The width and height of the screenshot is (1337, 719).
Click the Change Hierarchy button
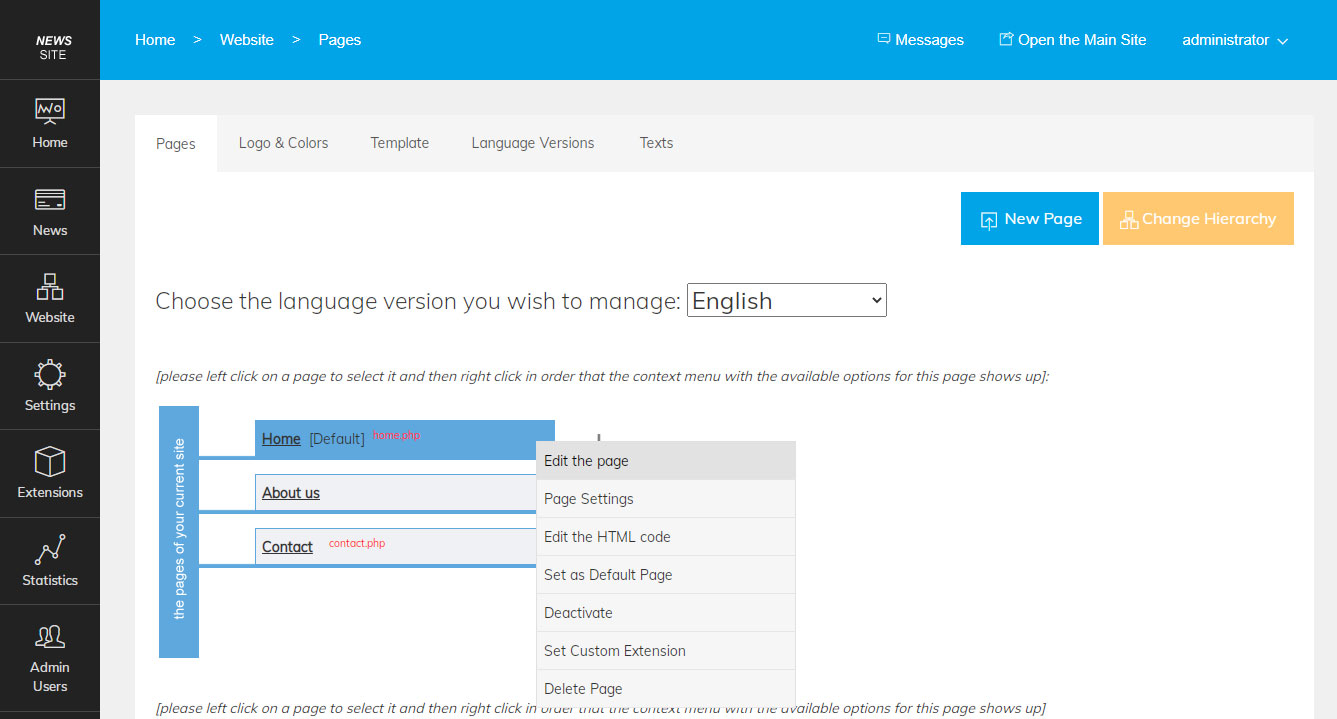coord(1198,218)
